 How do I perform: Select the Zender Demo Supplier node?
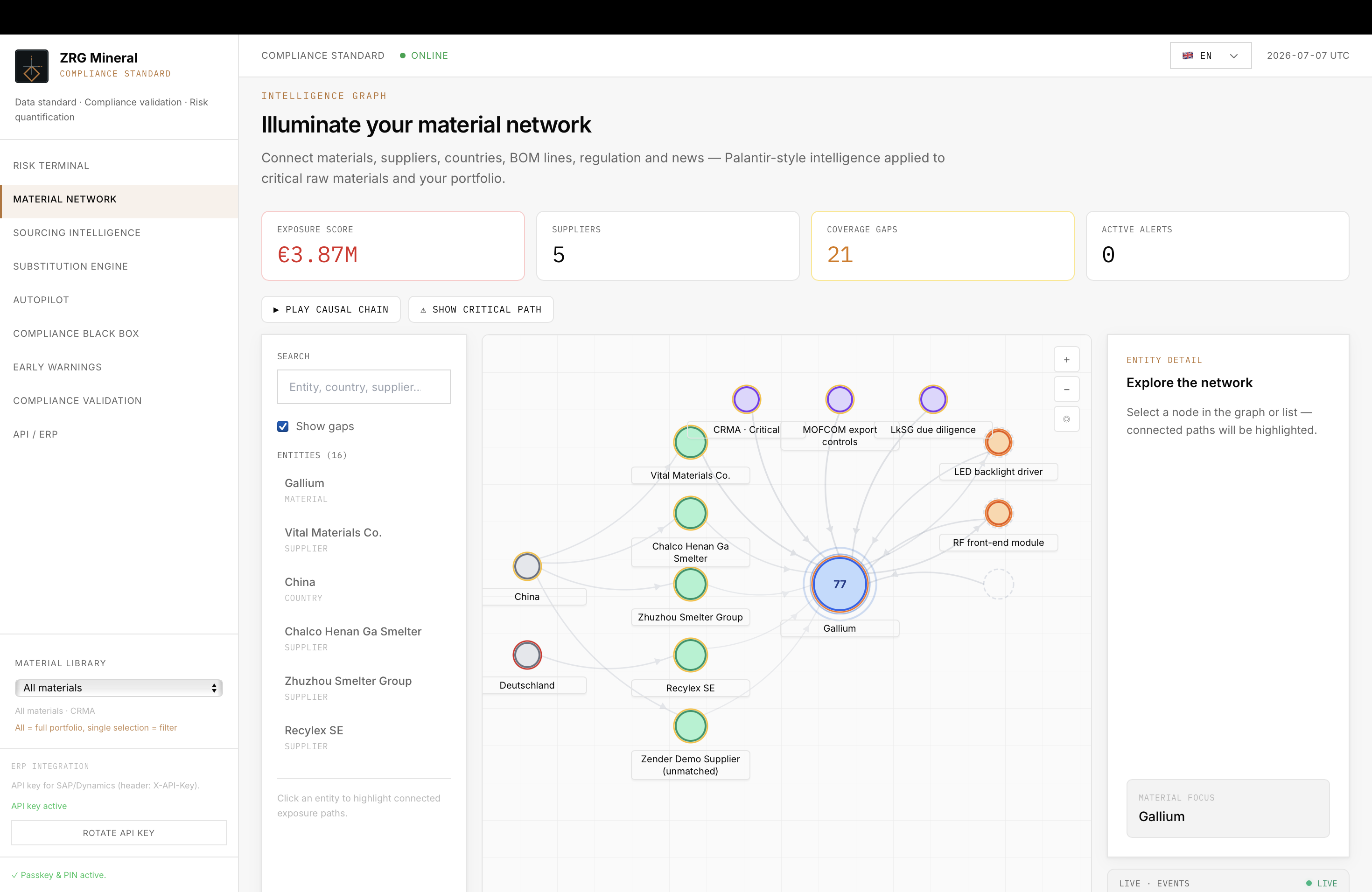click(x=690, y=725)
